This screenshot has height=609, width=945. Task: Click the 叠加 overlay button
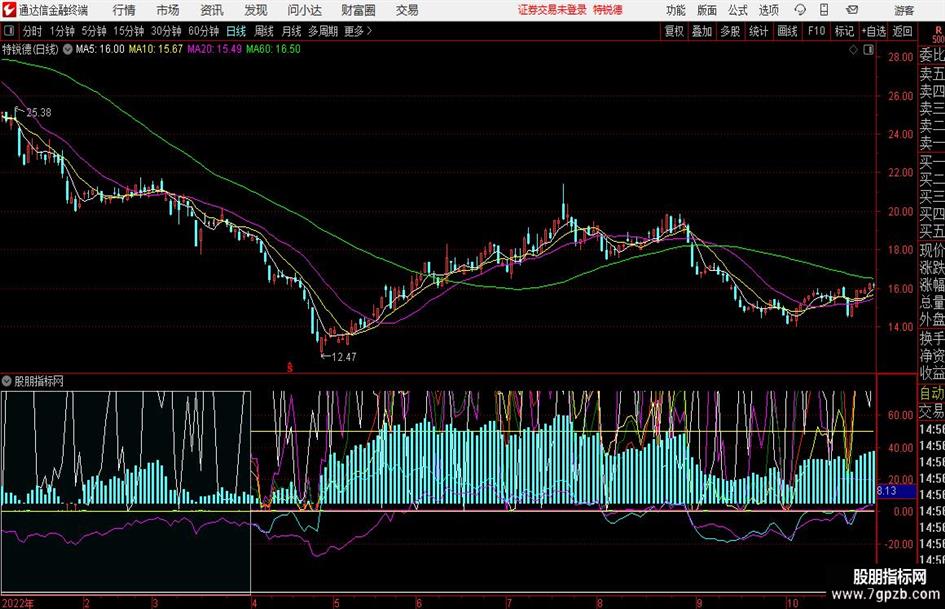[702, 31]
